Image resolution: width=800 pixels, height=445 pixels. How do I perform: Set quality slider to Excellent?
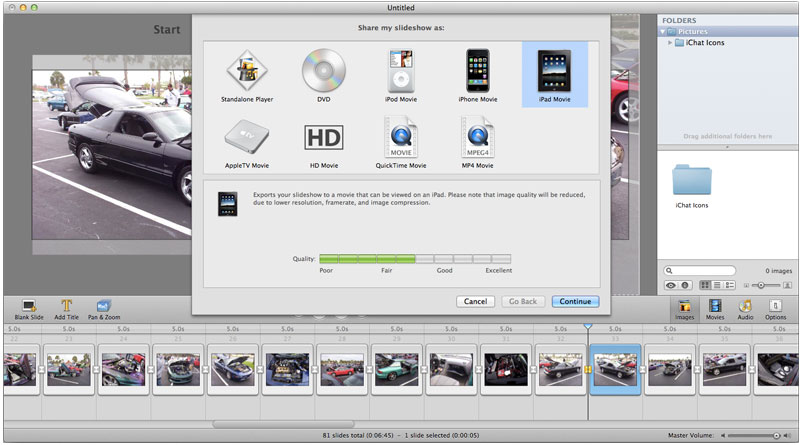pyautogui.click(x=501, y=259)
